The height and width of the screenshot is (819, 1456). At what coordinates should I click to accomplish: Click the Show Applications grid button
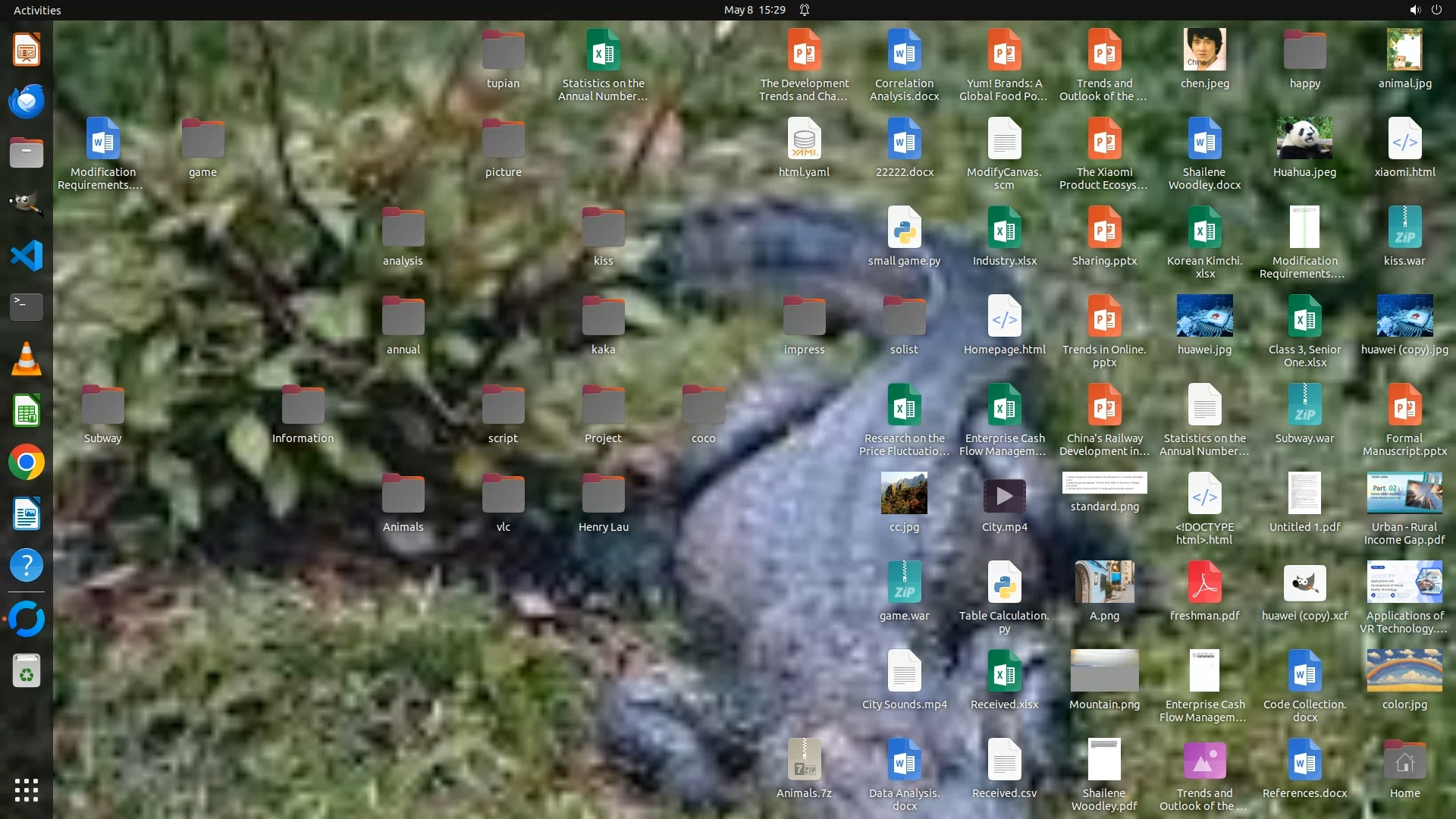pos(27,789)
